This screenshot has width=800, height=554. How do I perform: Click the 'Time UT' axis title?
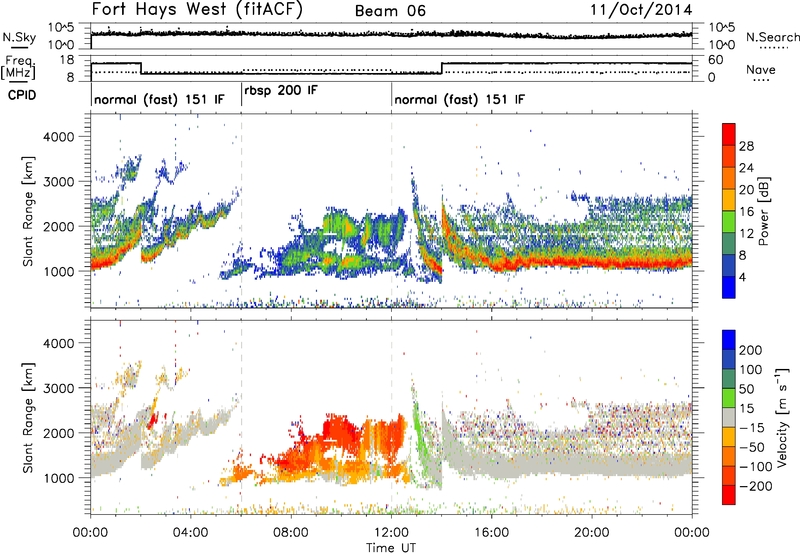pos(391,547)
